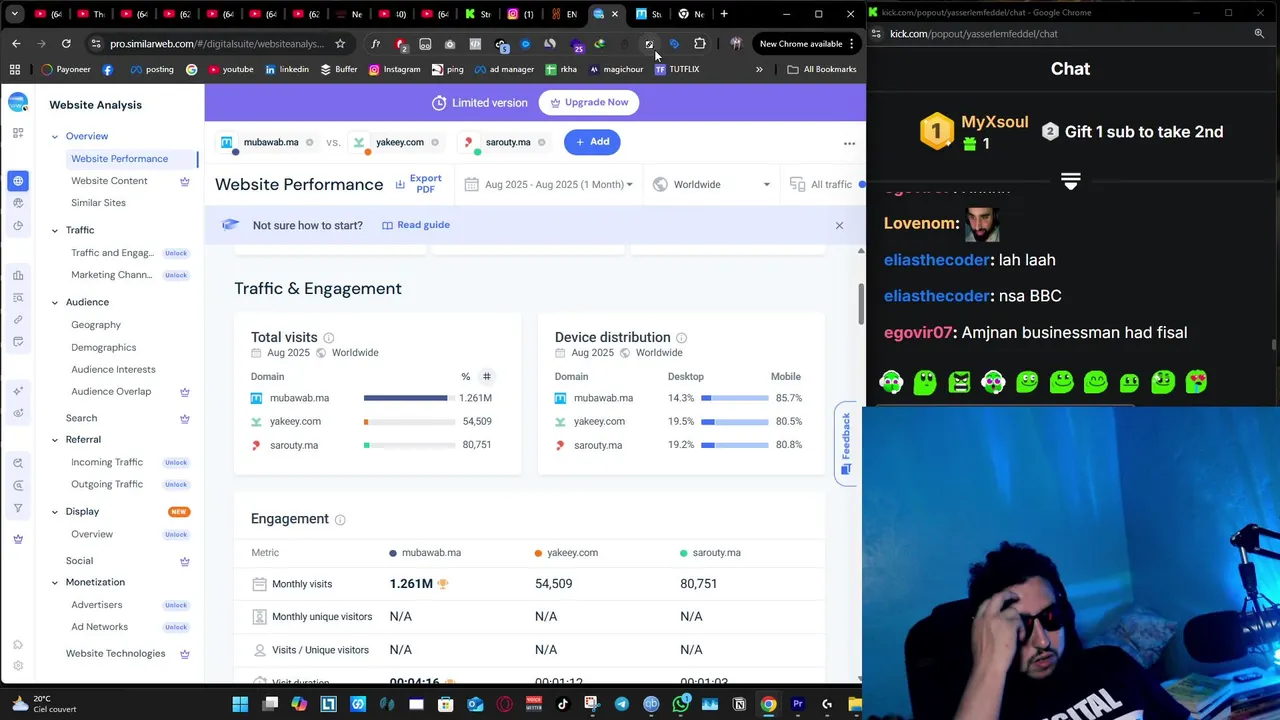Open the Windows Start button
This screenshot has width=1280, height=720.
(240, 704)
